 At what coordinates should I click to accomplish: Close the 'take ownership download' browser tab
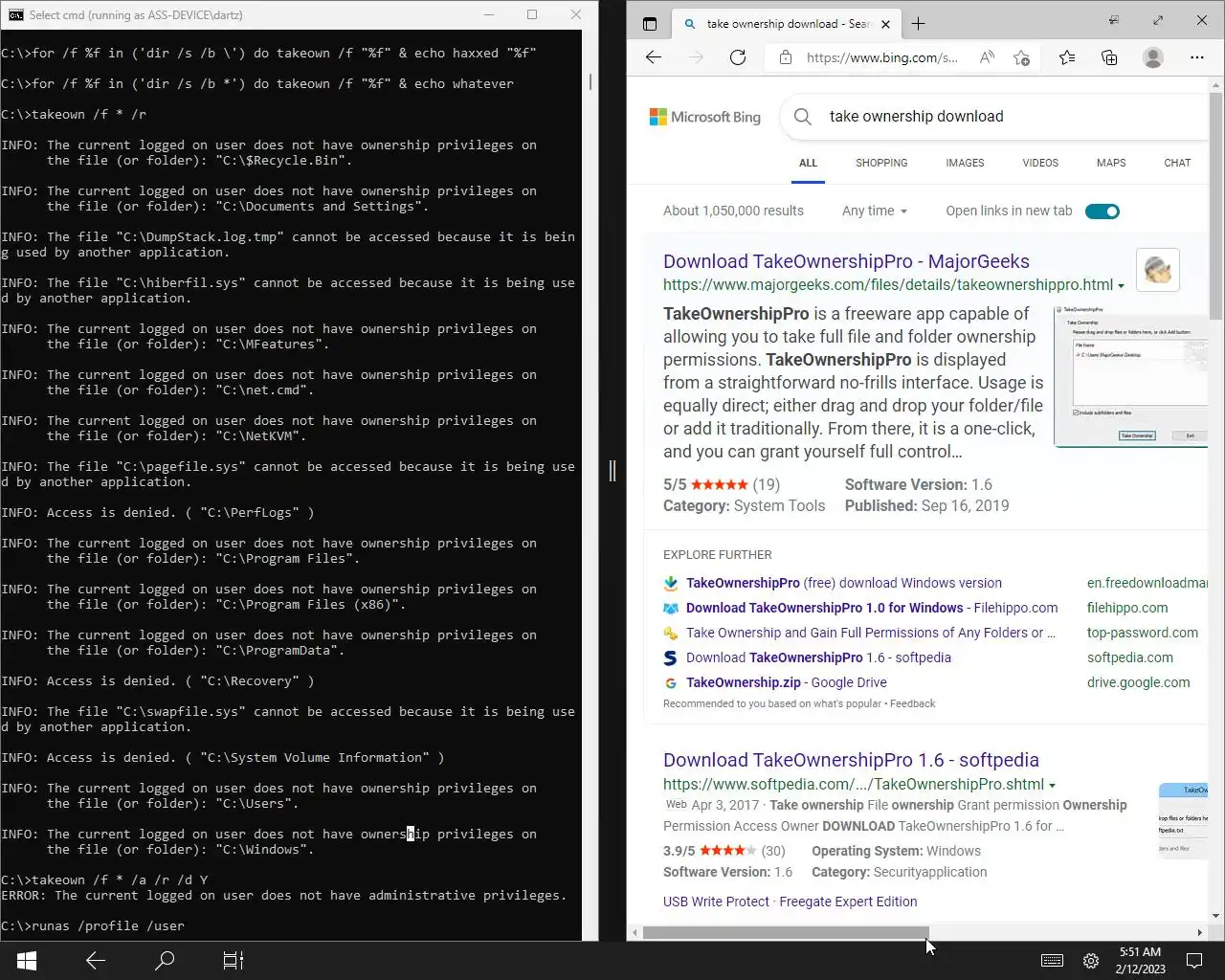pos(885,24)
